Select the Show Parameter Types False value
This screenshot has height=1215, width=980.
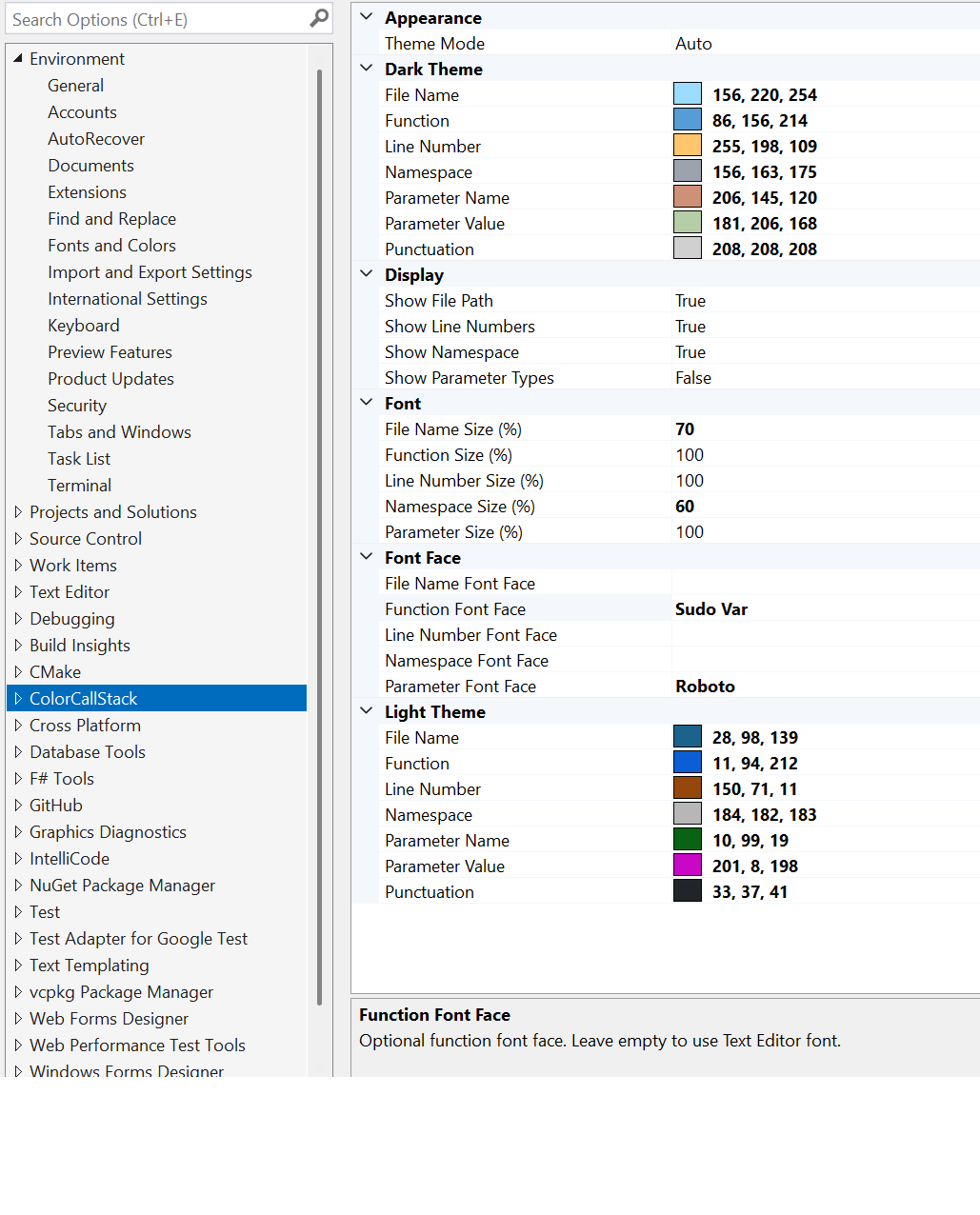(x=693, y=378)
